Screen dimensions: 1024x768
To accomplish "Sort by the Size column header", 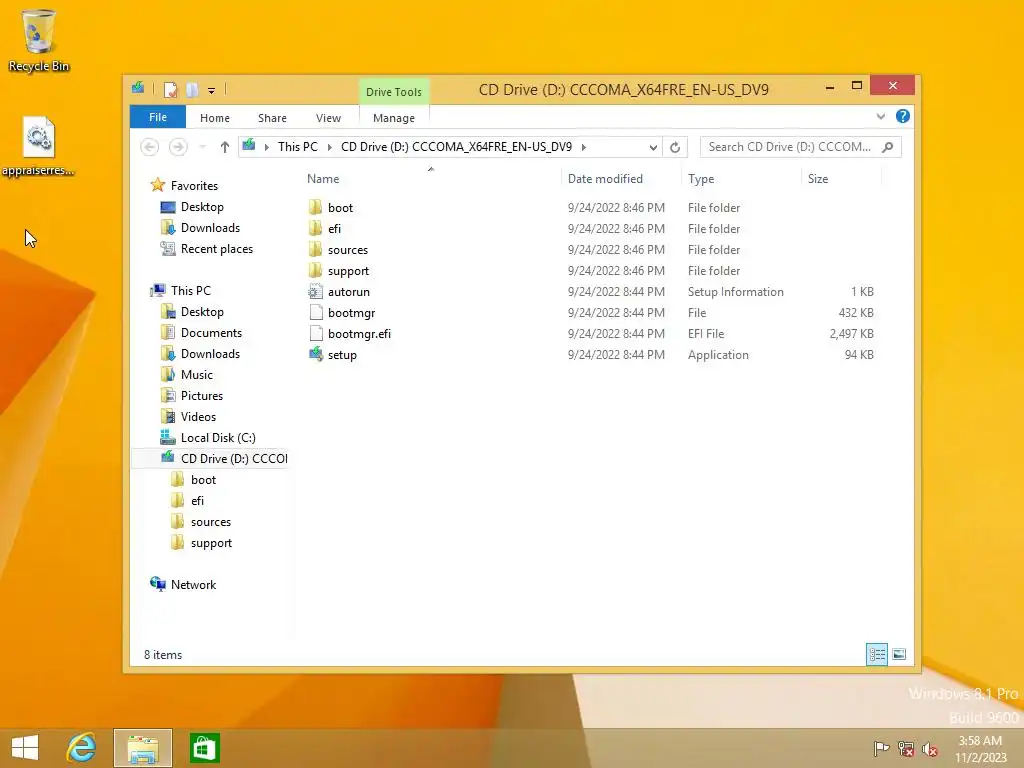I will pos(818,179).
